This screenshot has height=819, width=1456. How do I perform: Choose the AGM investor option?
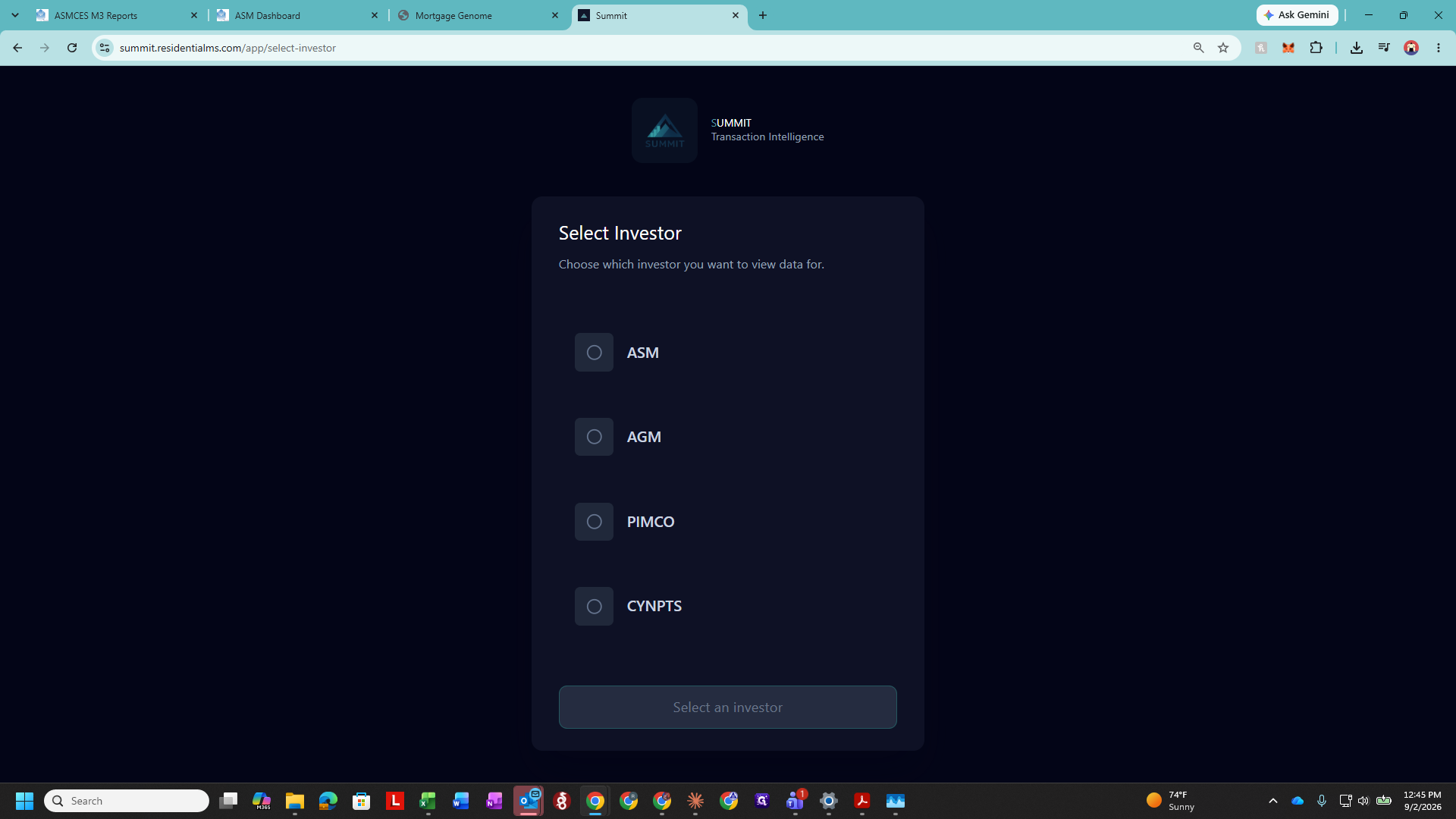(594, 437)
